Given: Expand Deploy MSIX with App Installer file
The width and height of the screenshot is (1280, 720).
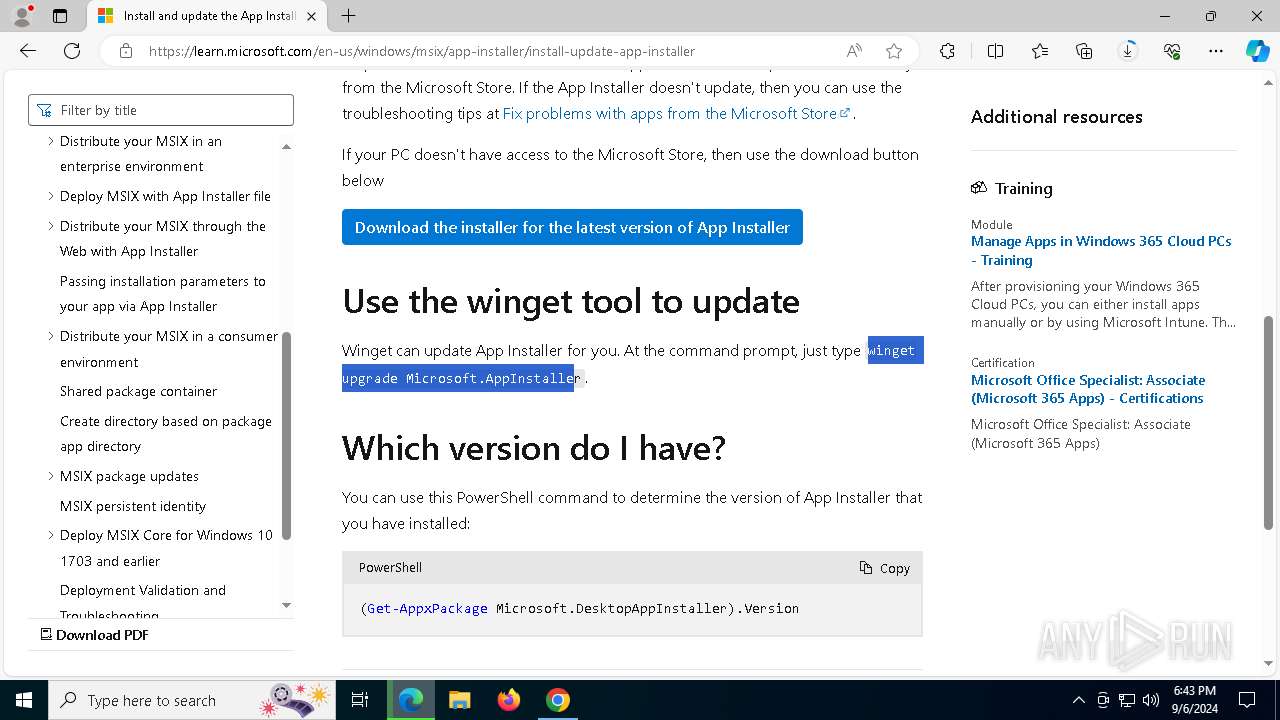Looking at the screenshot, I should [51, 196].
